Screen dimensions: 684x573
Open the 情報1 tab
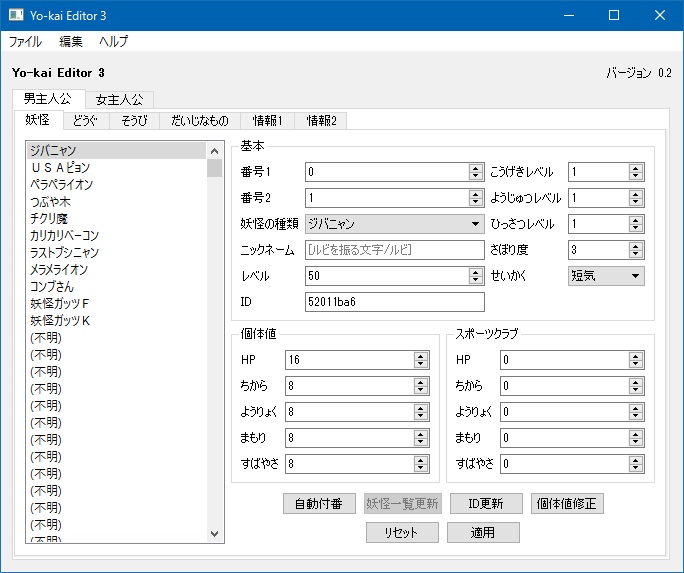click(267, 121)
